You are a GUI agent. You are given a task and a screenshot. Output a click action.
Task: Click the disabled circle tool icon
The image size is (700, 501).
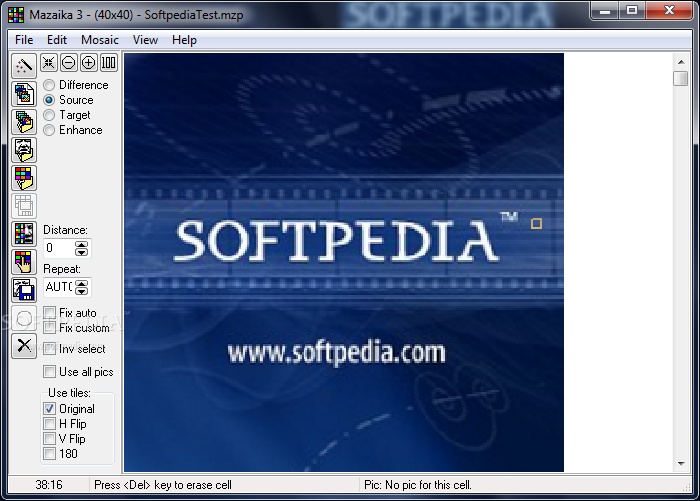(24, 318)
